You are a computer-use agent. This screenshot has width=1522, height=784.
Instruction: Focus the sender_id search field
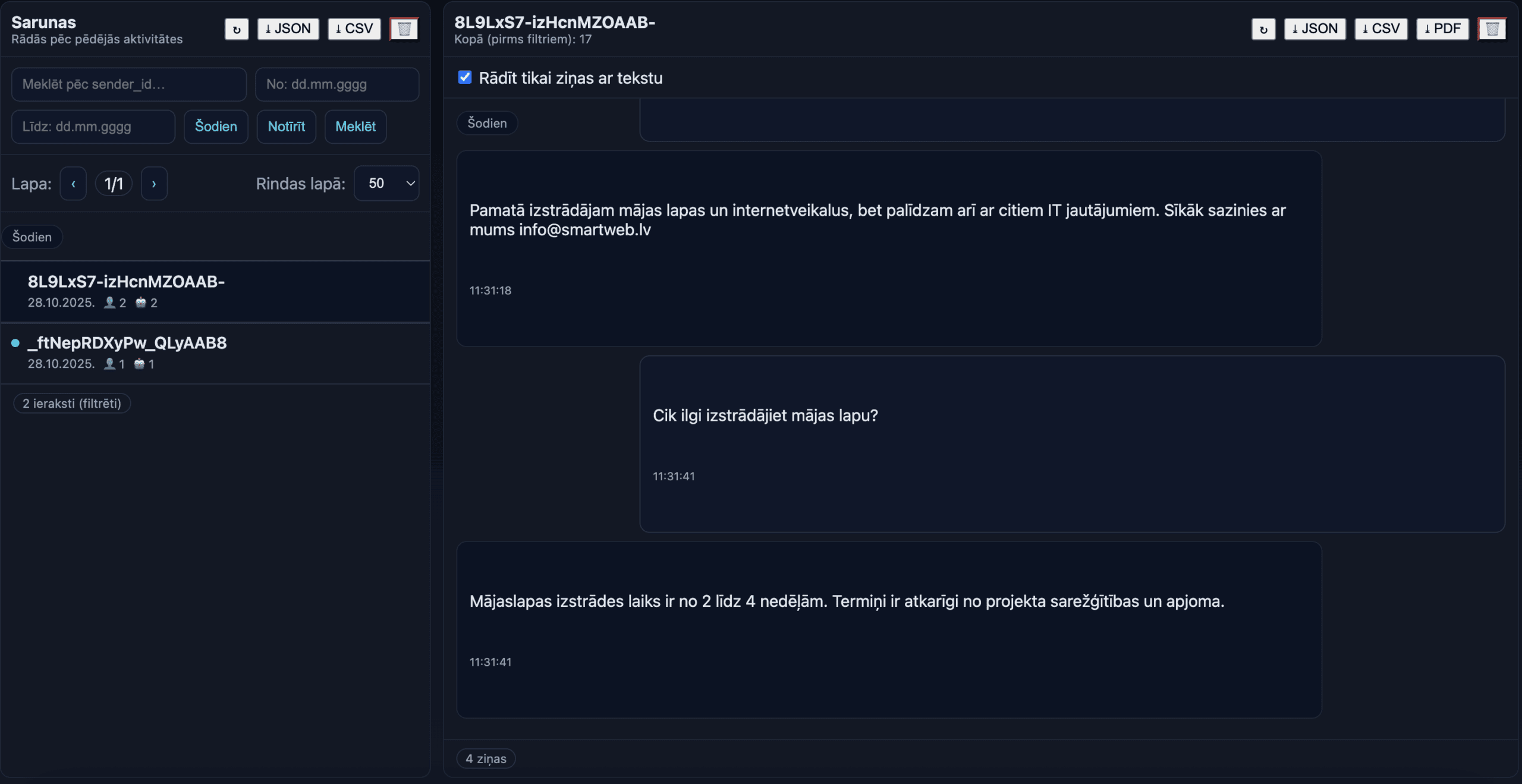click(128, 84)
